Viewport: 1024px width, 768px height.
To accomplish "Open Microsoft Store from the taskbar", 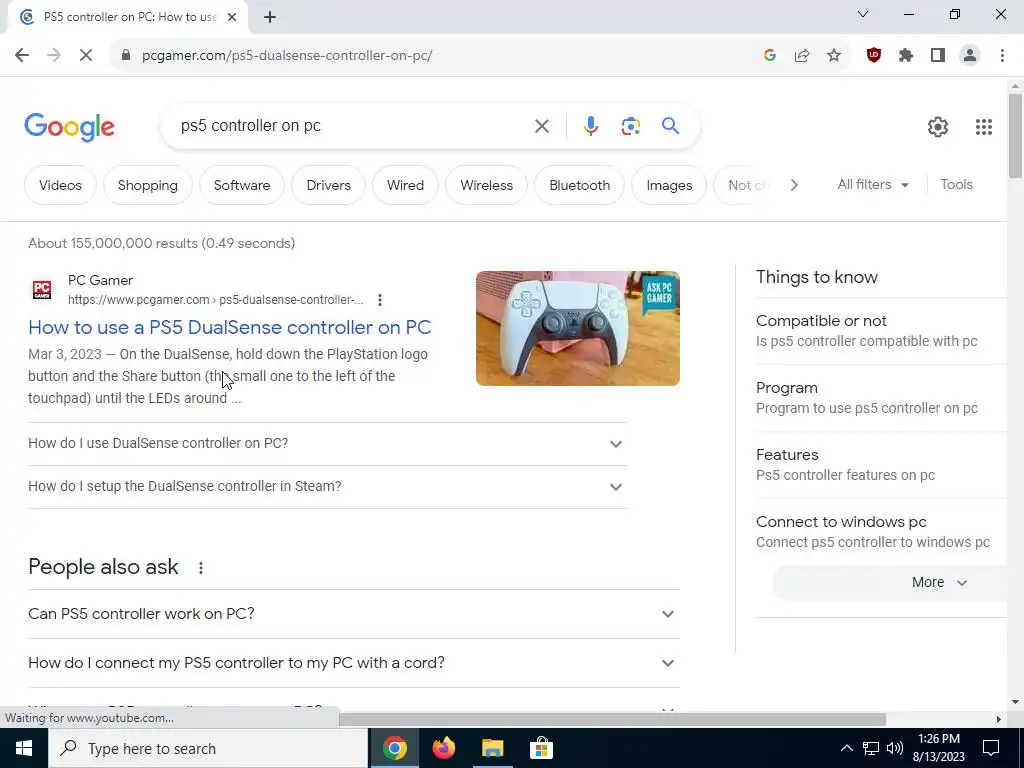I will (541, 748).
